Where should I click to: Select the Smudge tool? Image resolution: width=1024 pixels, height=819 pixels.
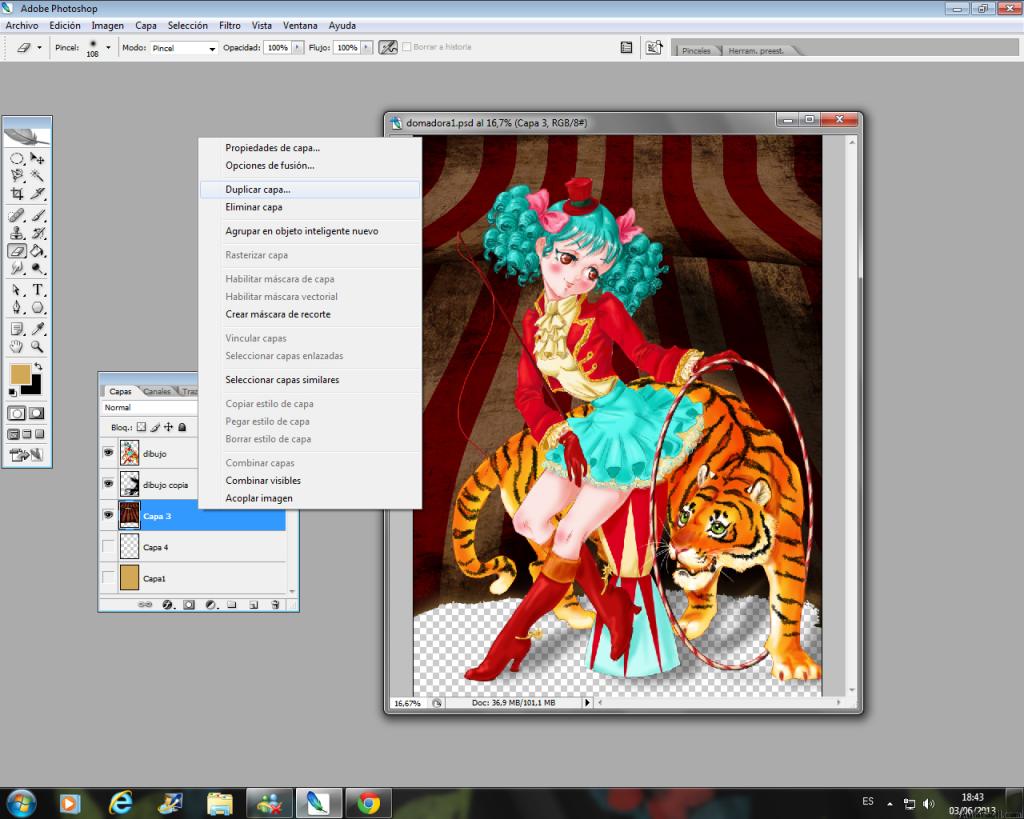pos(17,268)
